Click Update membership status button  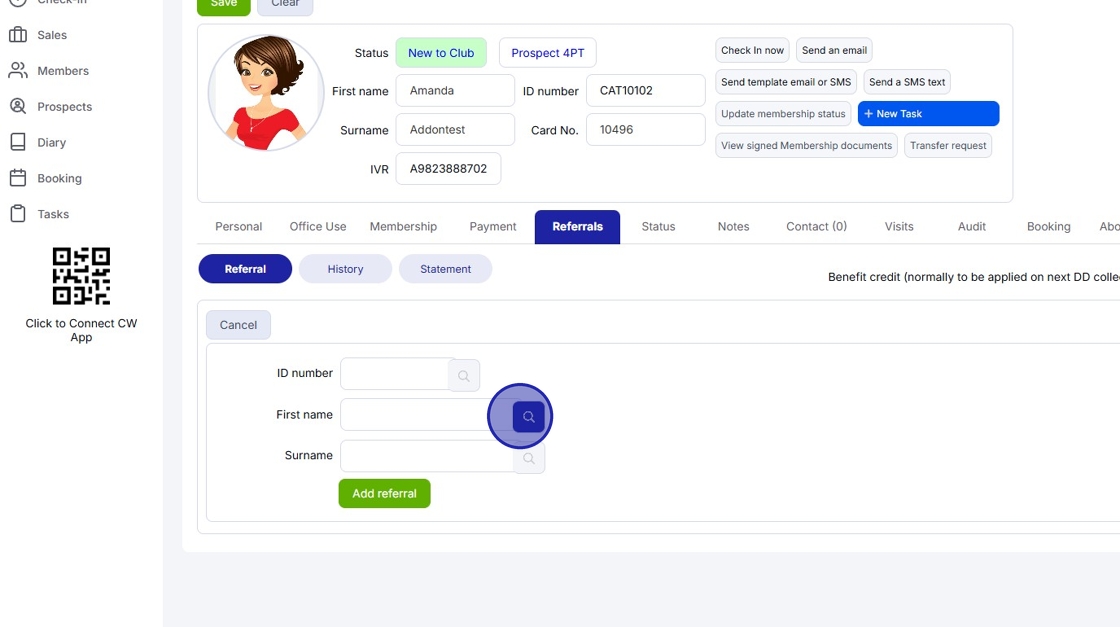[783, 114]
